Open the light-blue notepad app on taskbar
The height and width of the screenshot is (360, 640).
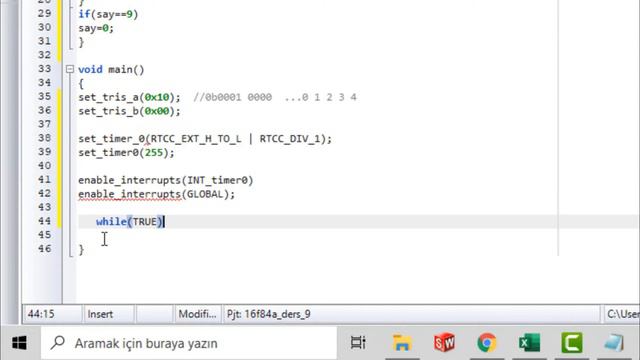[614, 343]
